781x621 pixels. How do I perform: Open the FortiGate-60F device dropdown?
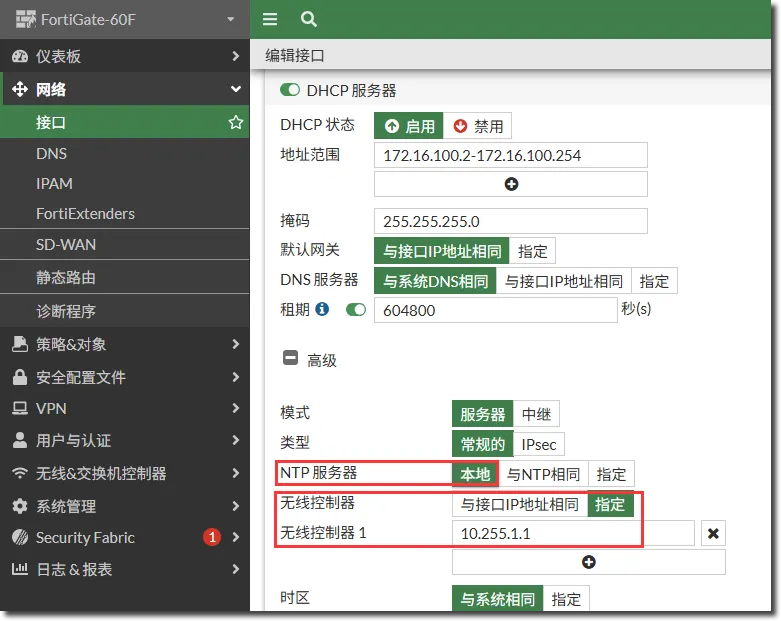coord(231,19)
